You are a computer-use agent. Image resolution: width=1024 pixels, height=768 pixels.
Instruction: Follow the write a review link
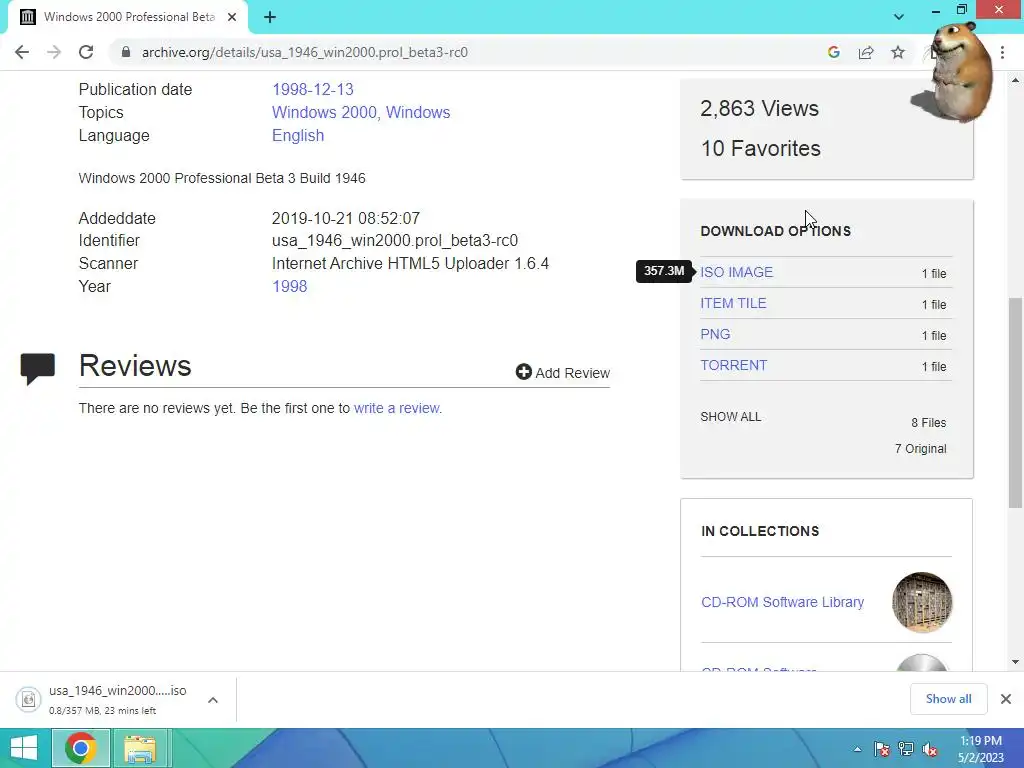coord(398,408)
